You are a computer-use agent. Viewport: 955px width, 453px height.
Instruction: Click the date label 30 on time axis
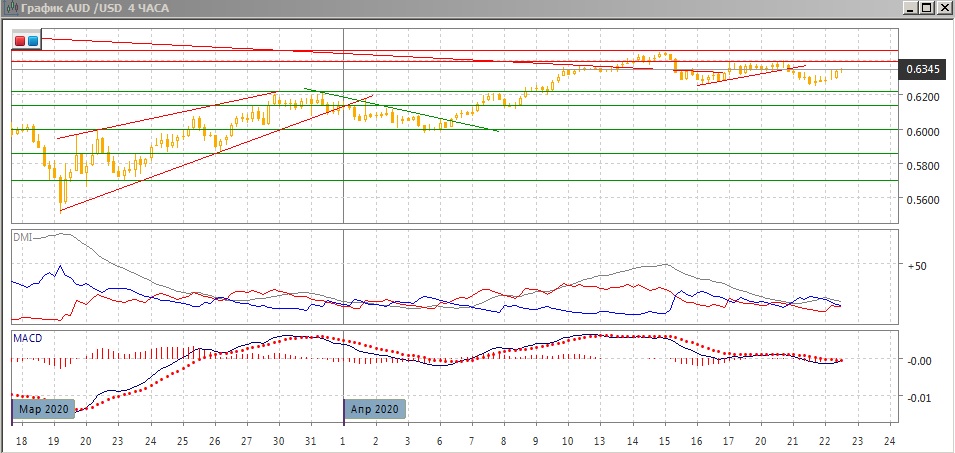(x=279, y=441)
